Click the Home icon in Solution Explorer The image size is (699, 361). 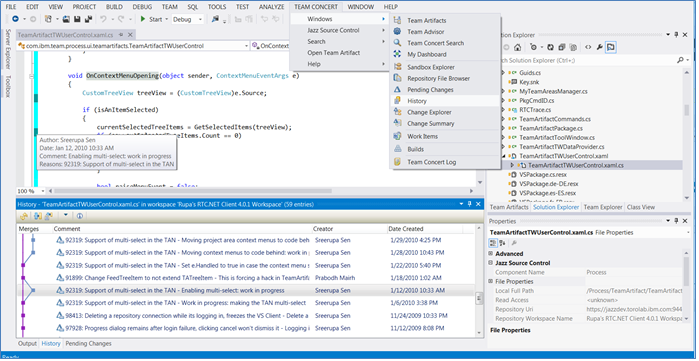click(x=518, y=47)
